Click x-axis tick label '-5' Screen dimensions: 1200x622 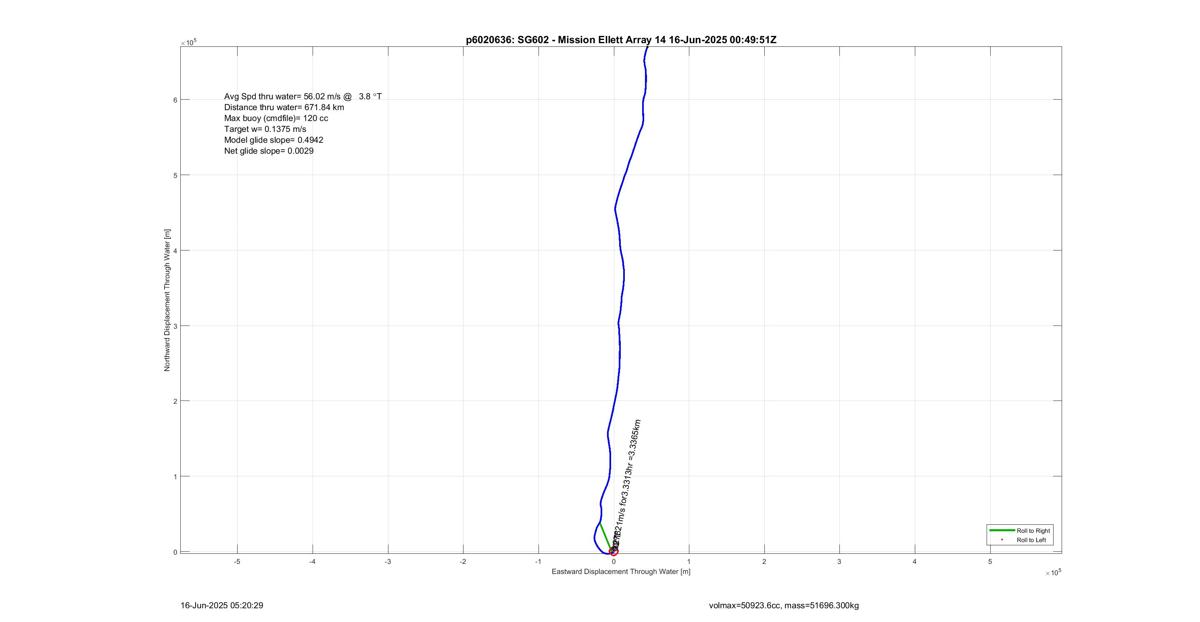[x=237, y=562]
